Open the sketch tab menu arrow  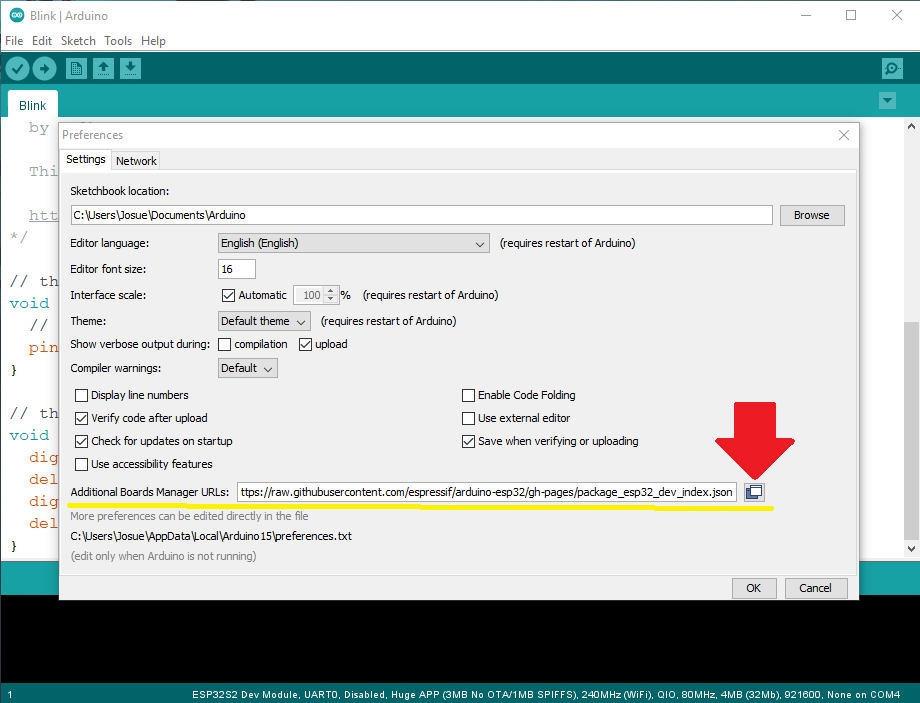coord(888,100)
